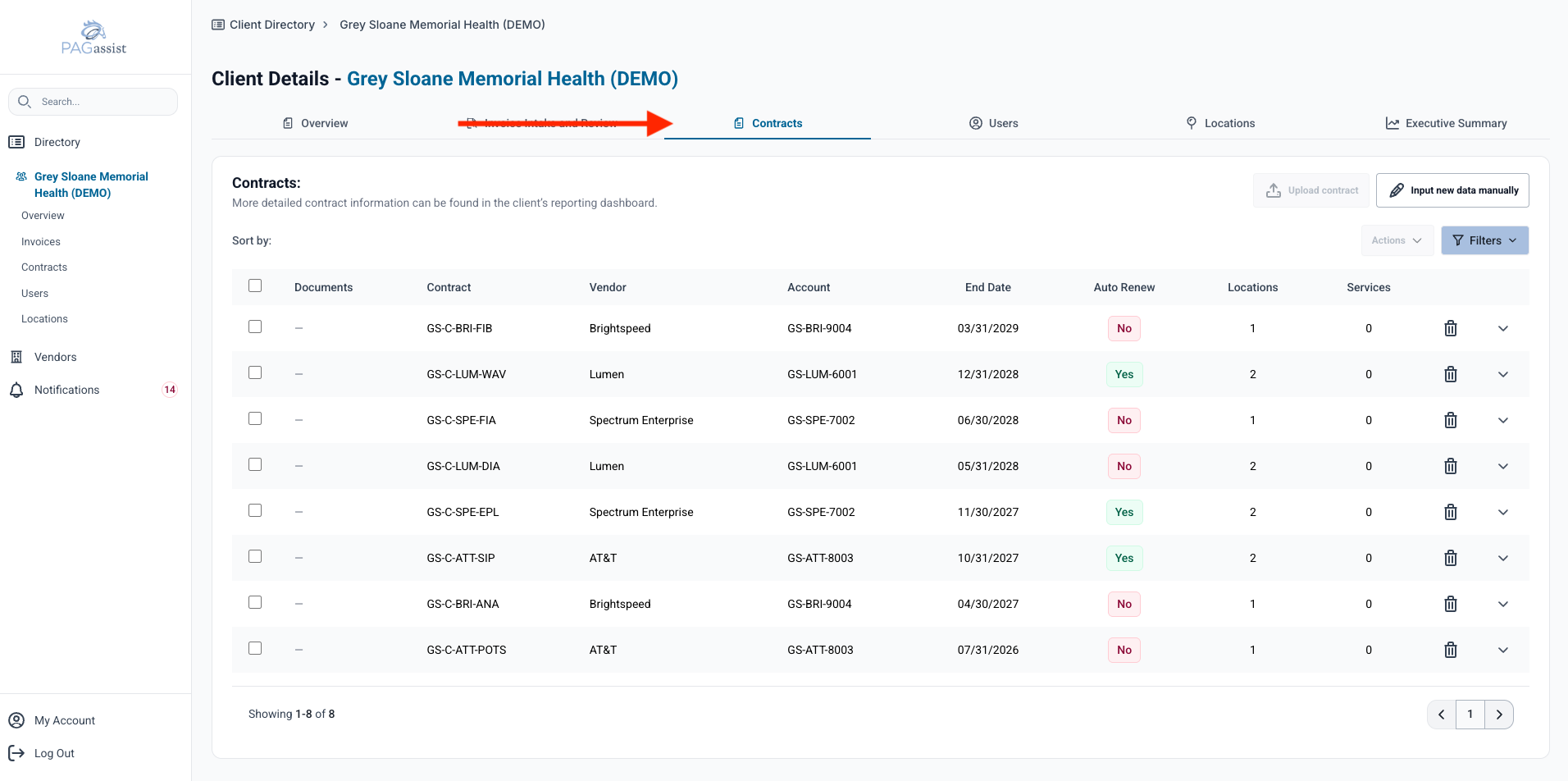Viewport: 1568px width, 781px height.
Task: Expand the GS-C-BRI-FIB row details
Action: tap(1503, 328)
